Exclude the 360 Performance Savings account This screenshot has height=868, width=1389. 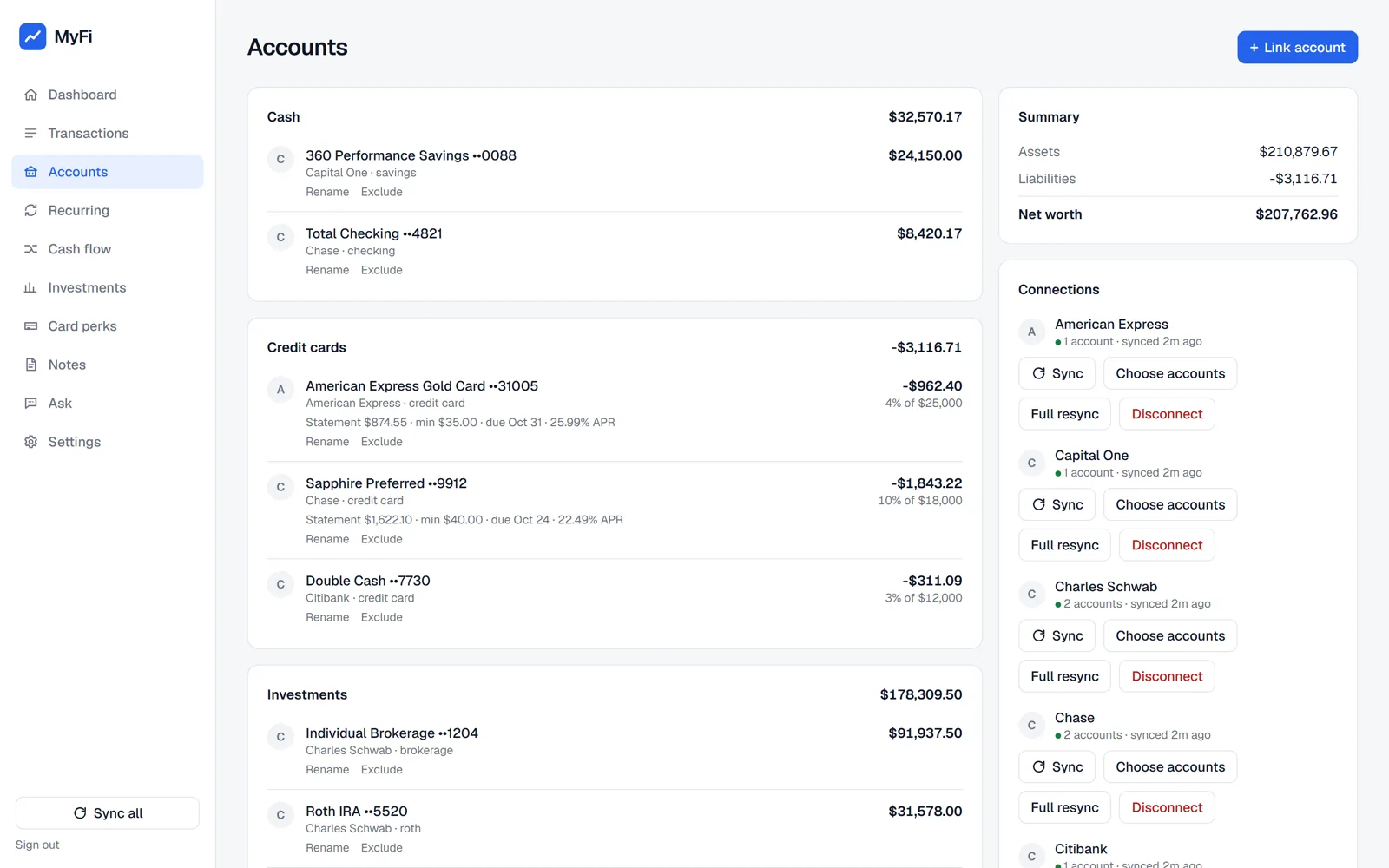coord(382,192)
